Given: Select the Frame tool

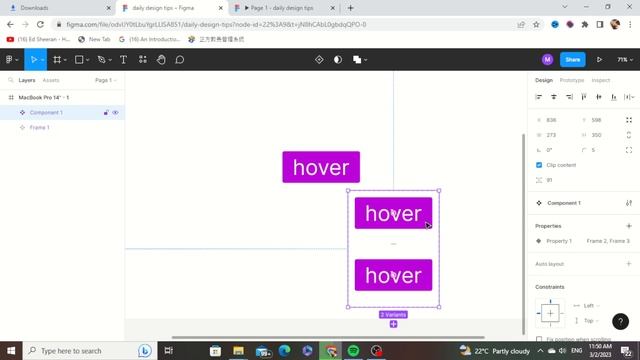Looking at the screenshot, I should [x=57, y=60].
